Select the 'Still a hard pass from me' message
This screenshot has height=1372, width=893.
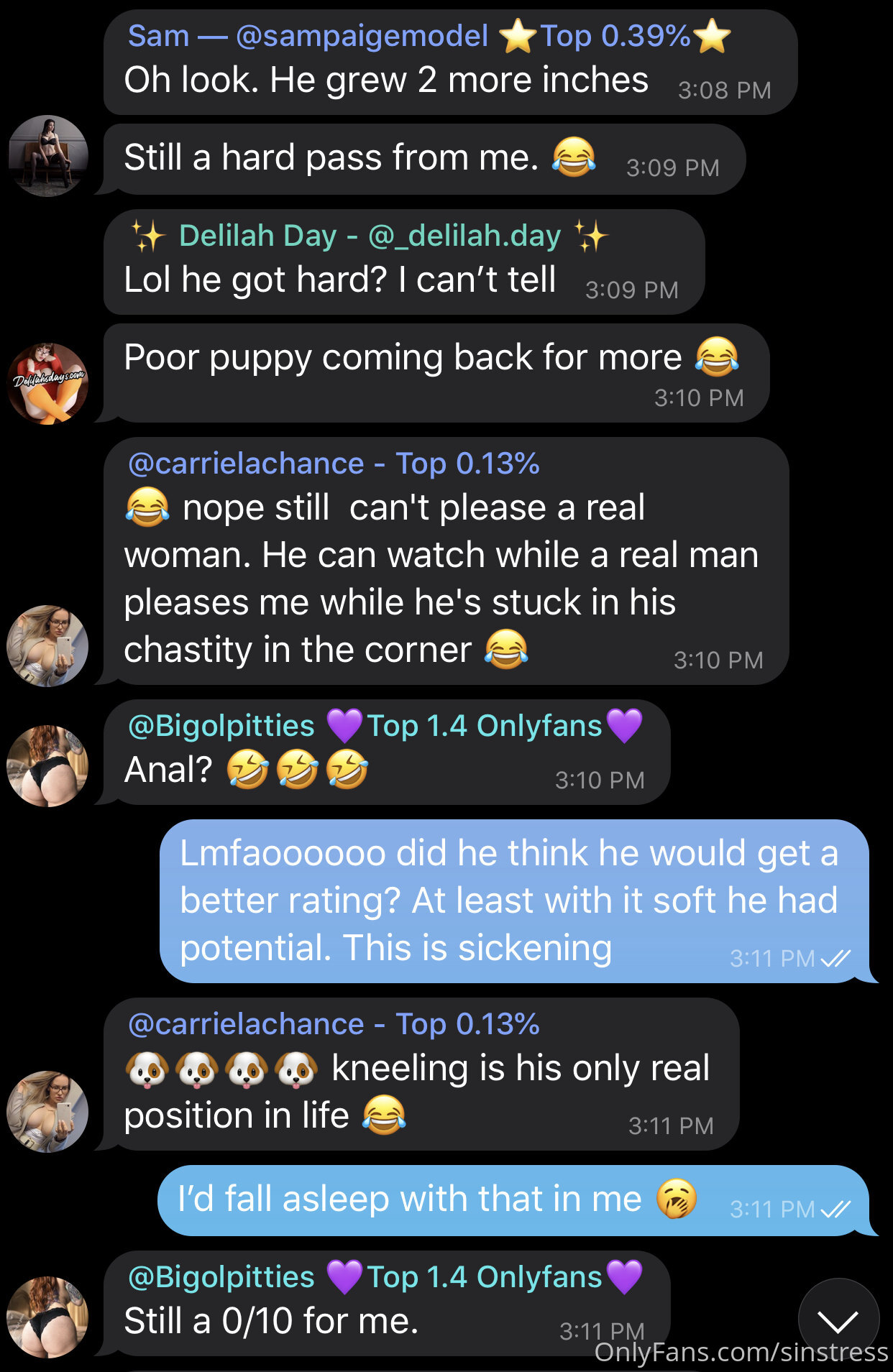pyautogui.click(x=424, y=159)
